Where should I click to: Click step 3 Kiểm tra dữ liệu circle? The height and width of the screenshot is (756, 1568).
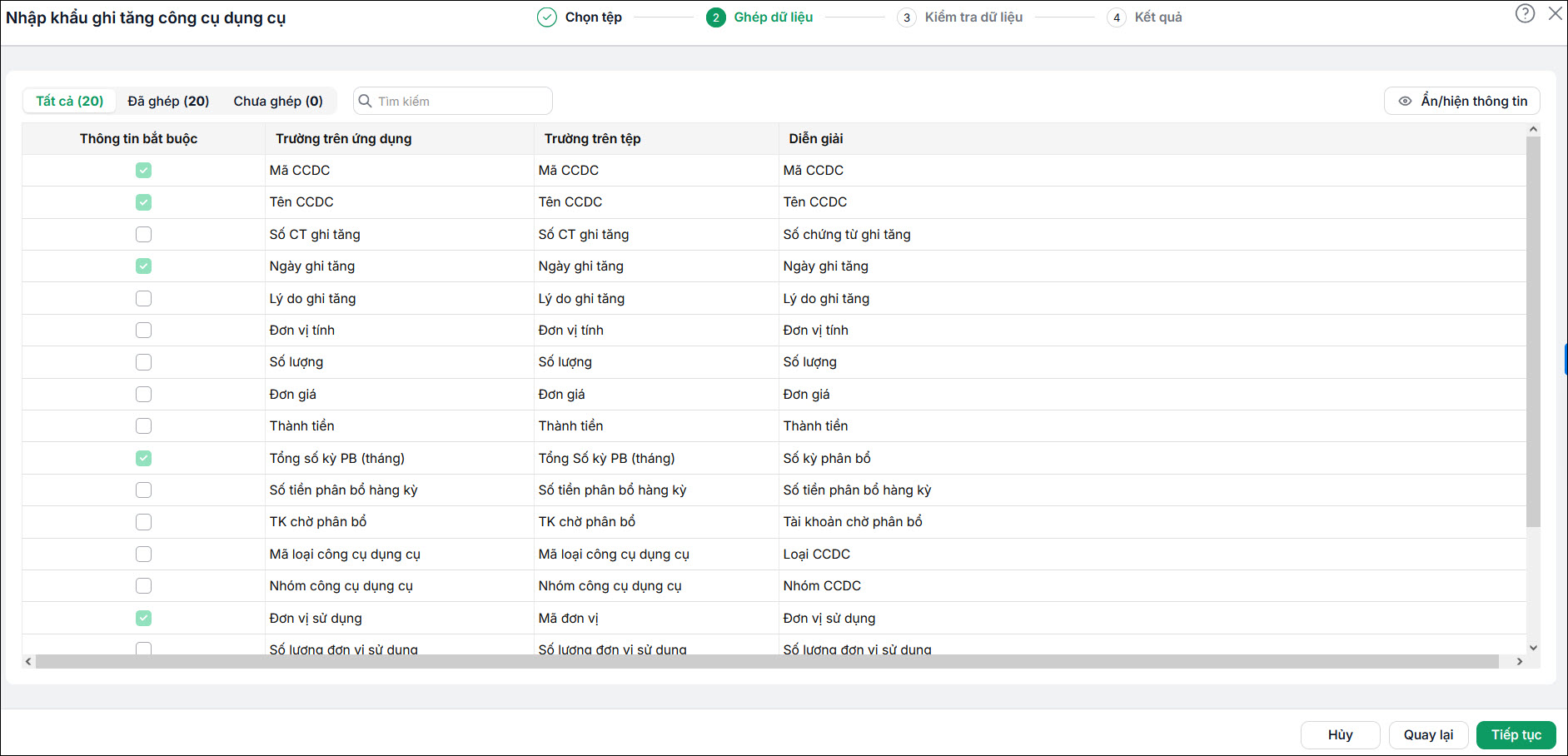click(x=907, y=17)
